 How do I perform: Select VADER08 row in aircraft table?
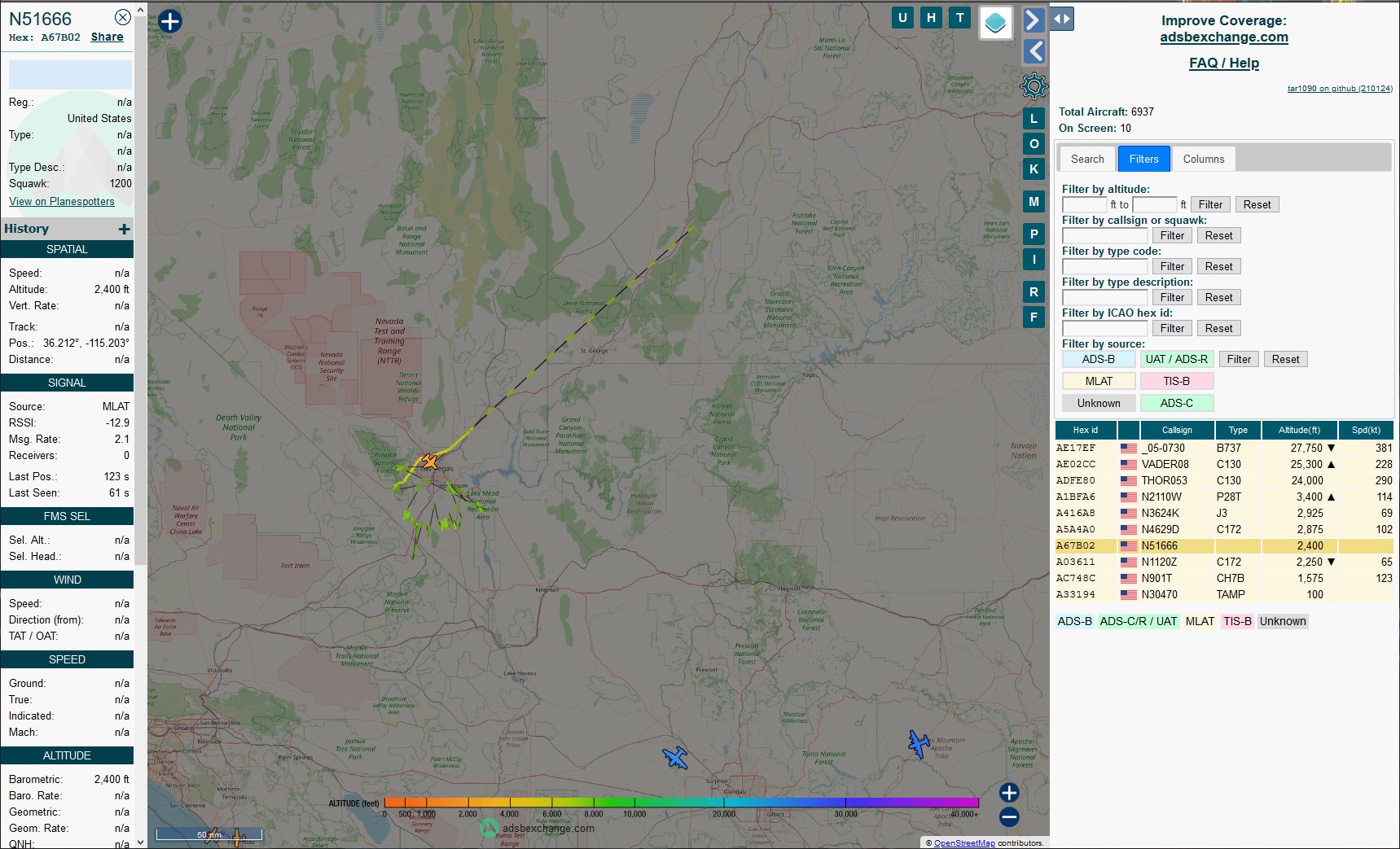tap(1224, 464)
